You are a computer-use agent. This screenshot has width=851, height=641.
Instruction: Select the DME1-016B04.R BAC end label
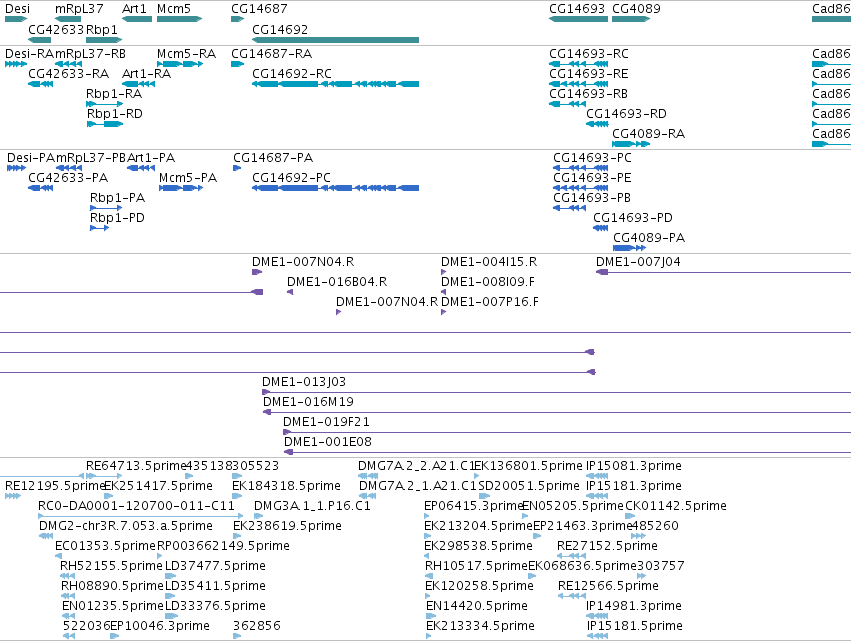point(337,282)
